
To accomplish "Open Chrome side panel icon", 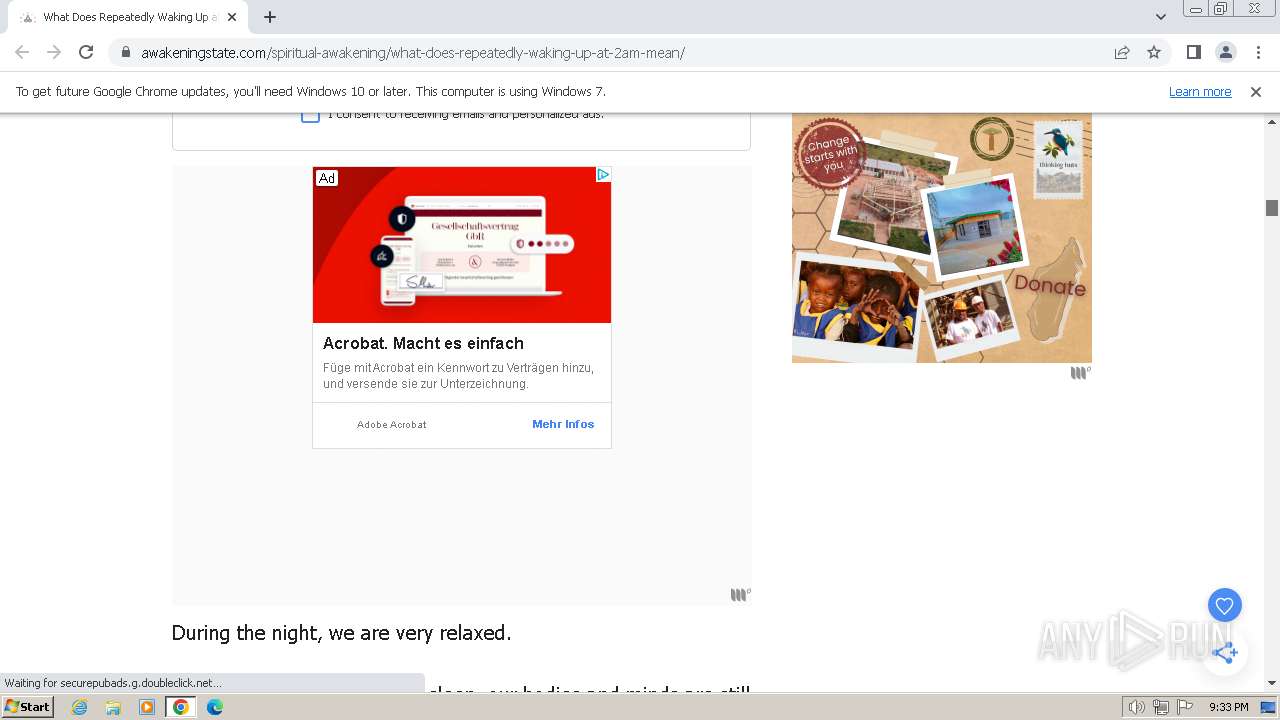I will pos(1193,52).
